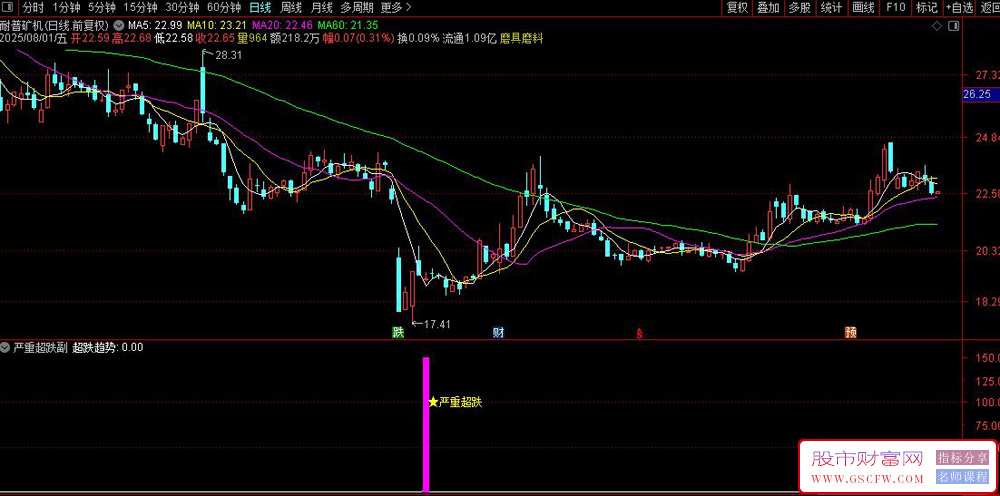Click the low price 低22.58
1000x496 pixels.
(x=173, y=38)
